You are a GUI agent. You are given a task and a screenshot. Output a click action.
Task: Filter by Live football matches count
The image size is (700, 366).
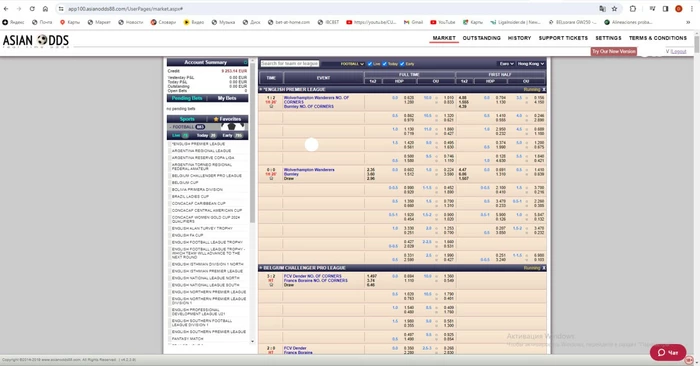180,135
